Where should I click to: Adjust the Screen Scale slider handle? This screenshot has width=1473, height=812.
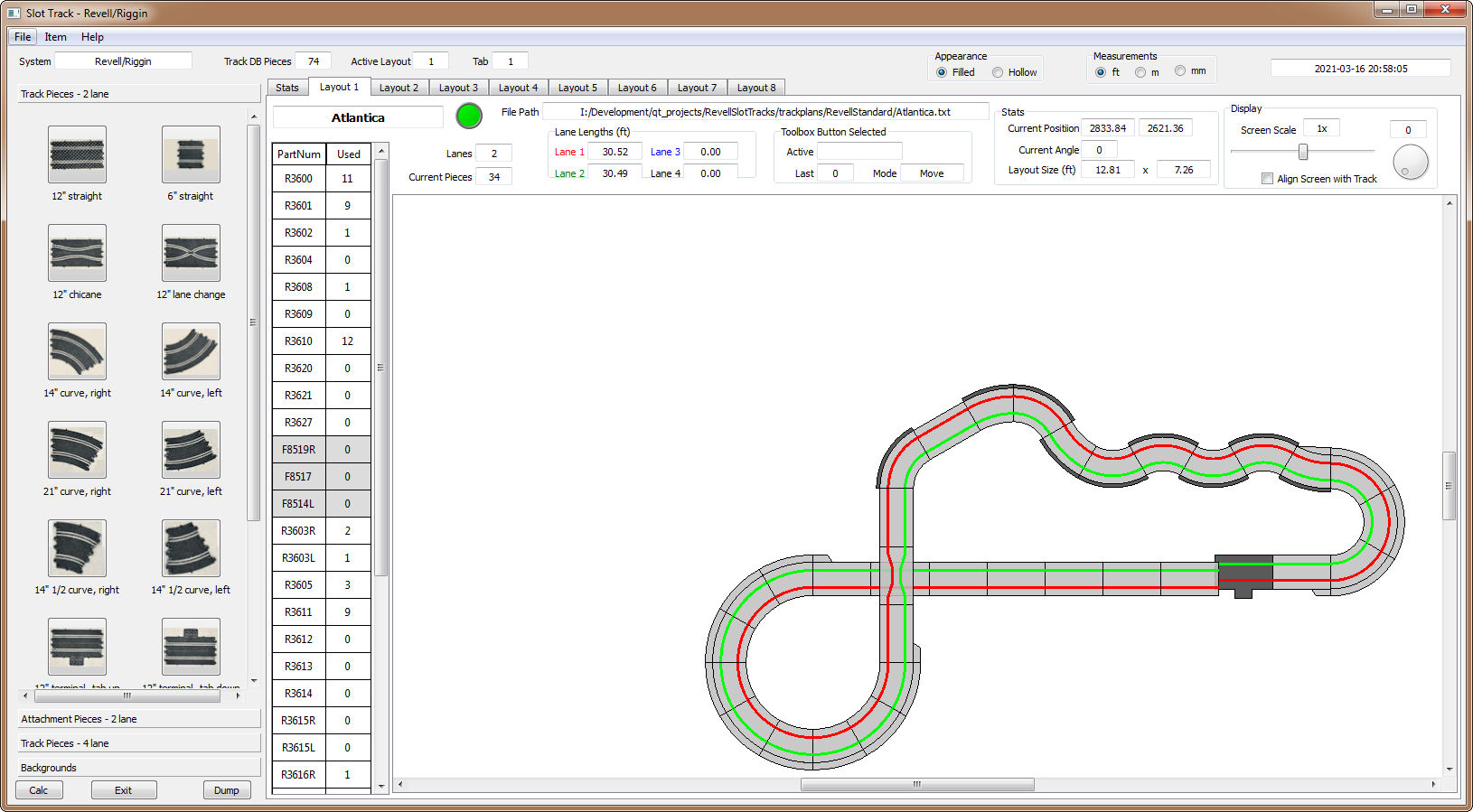1303,152
